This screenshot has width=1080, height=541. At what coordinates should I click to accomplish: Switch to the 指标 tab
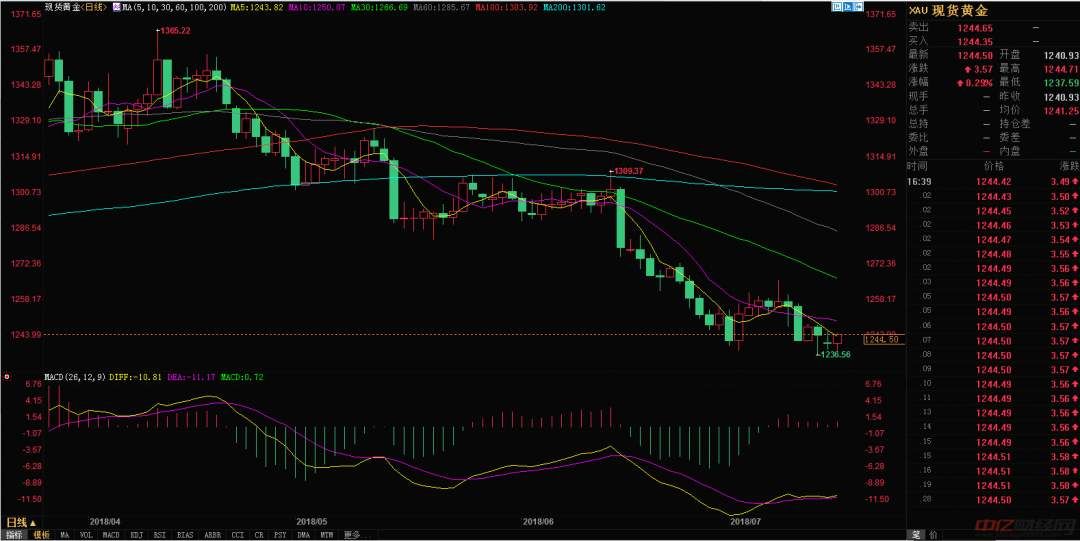[14, 535]
